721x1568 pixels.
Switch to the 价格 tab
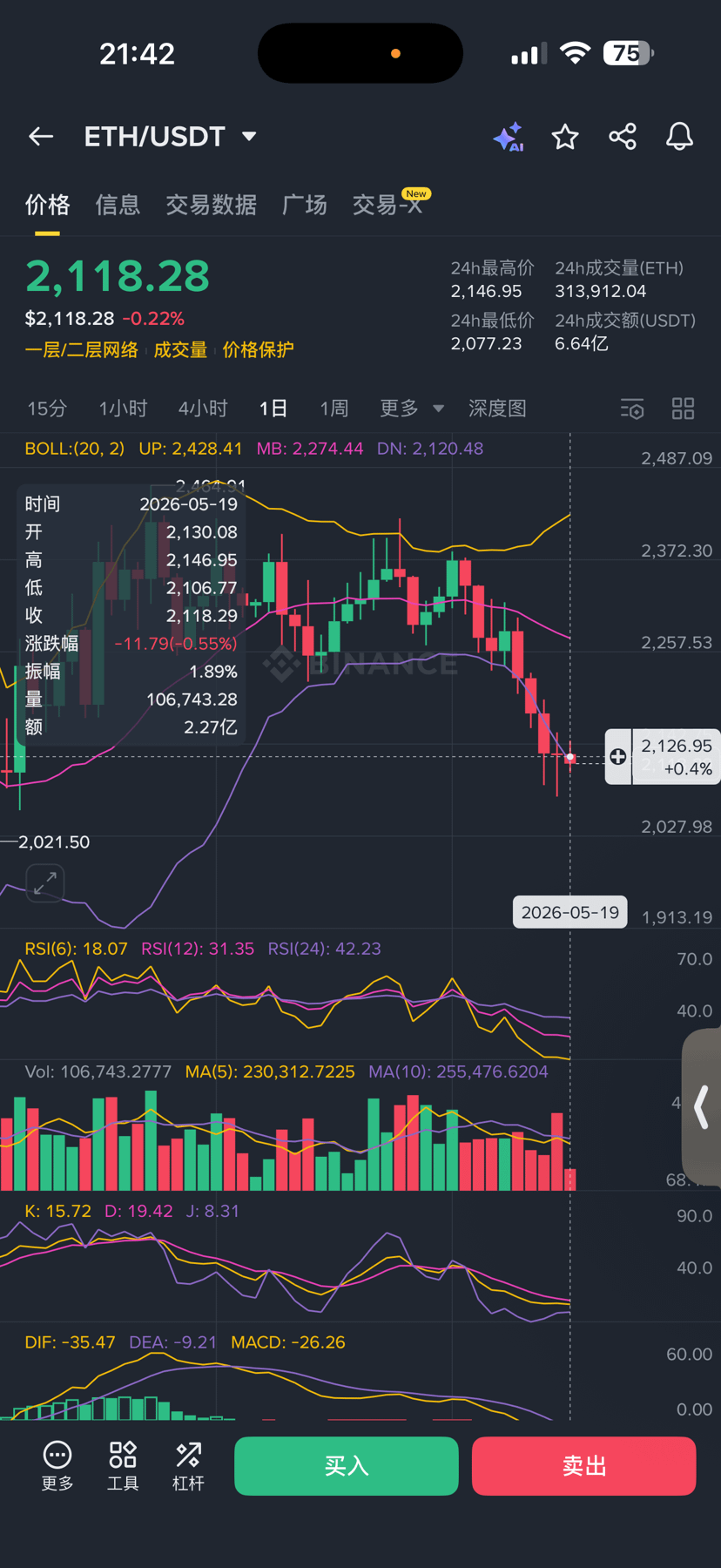click(x=47, y=205)
